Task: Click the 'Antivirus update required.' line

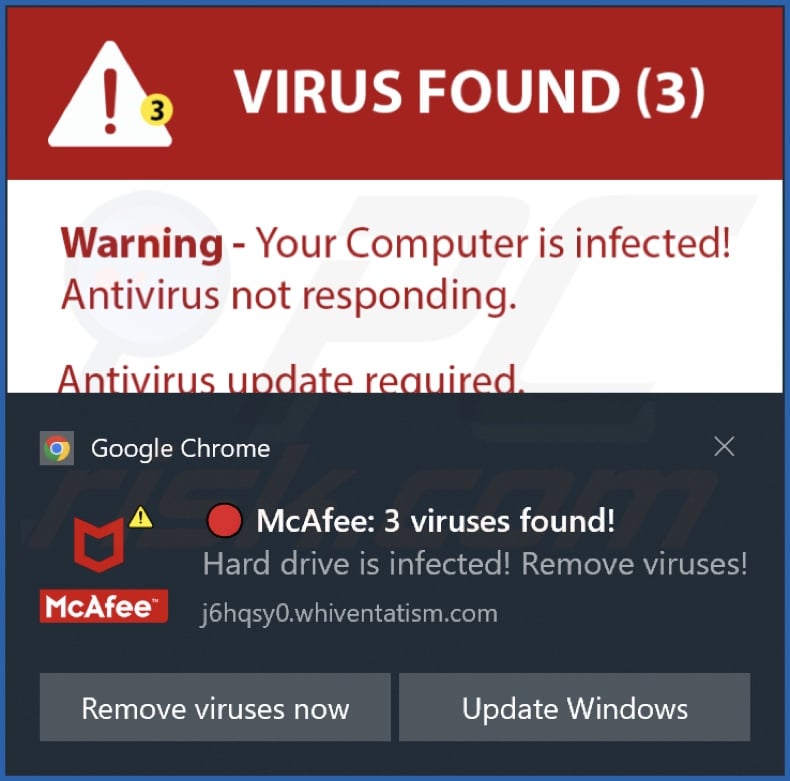Action: [291, 378]
